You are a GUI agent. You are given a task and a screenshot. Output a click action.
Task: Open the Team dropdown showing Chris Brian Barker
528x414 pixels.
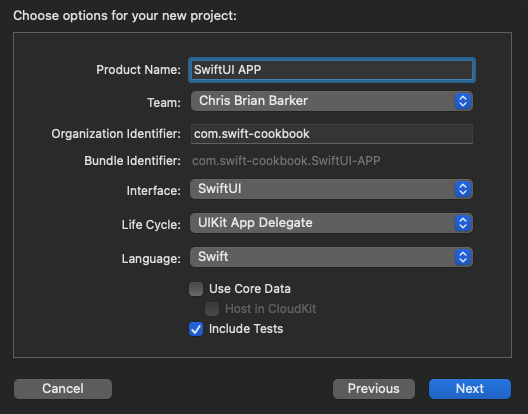tap(332, 101)
